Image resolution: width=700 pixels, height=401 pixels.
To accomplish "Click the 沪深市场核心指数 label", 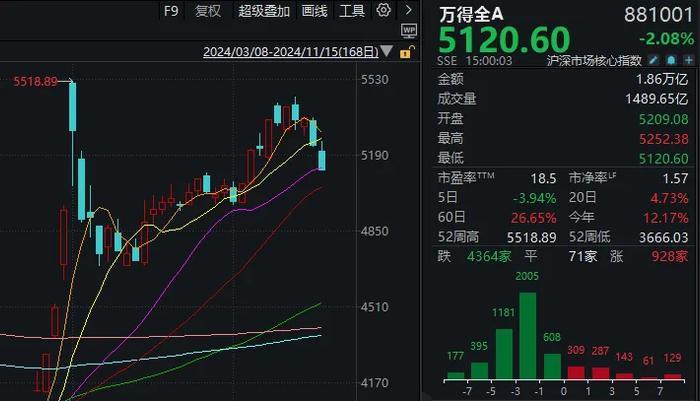I will tap(597, 61).
